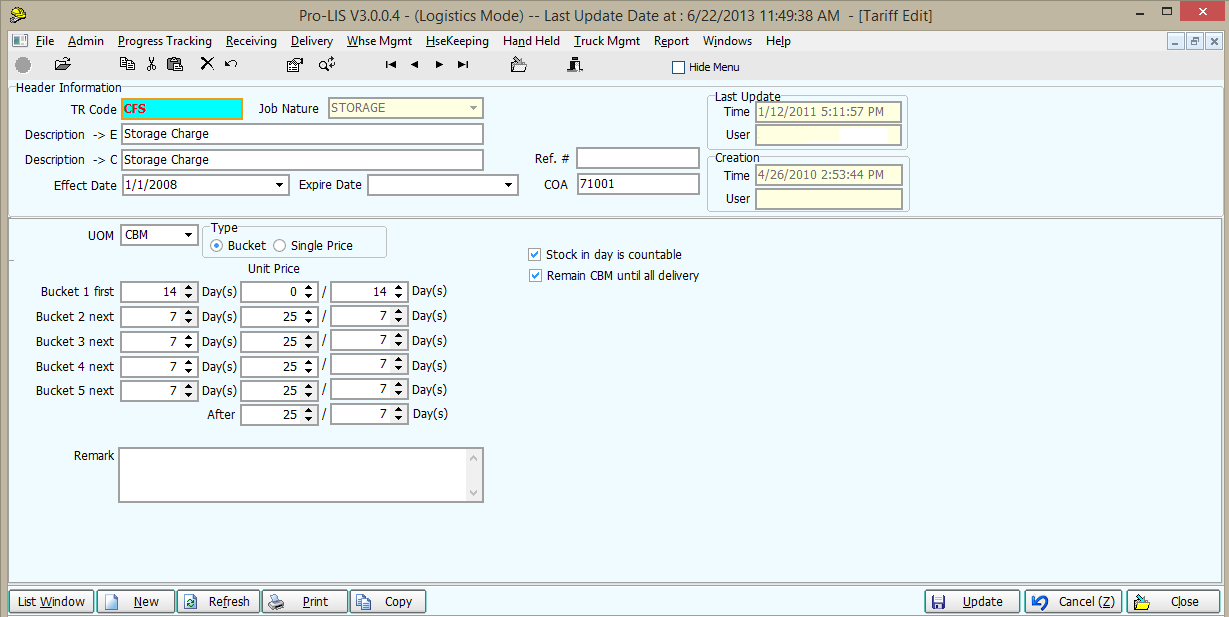
Task: Click the bottom Copy button
Action: [388, 602]
